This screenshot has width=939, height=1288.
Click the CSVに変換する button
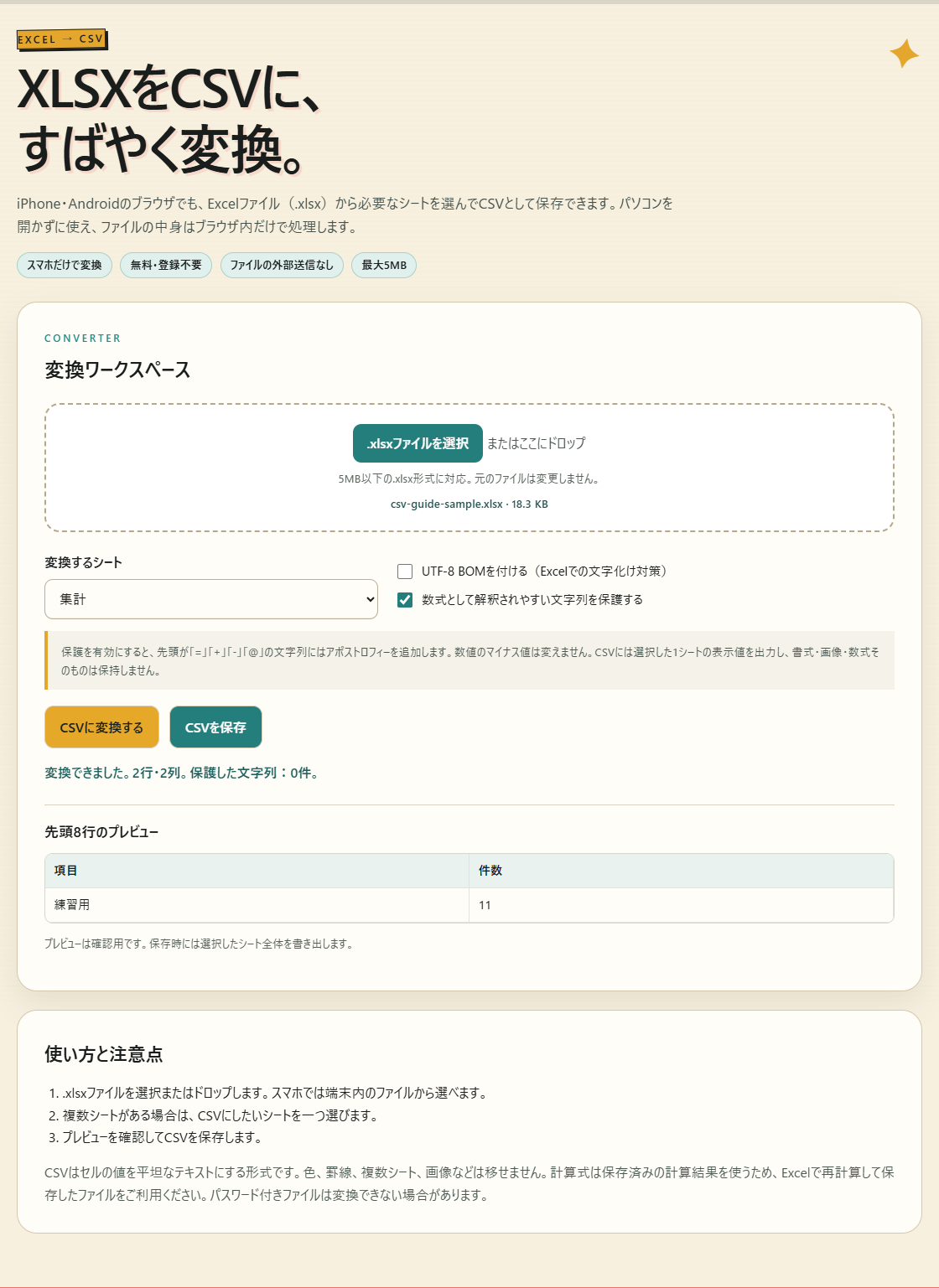click(x=101, y=727)
